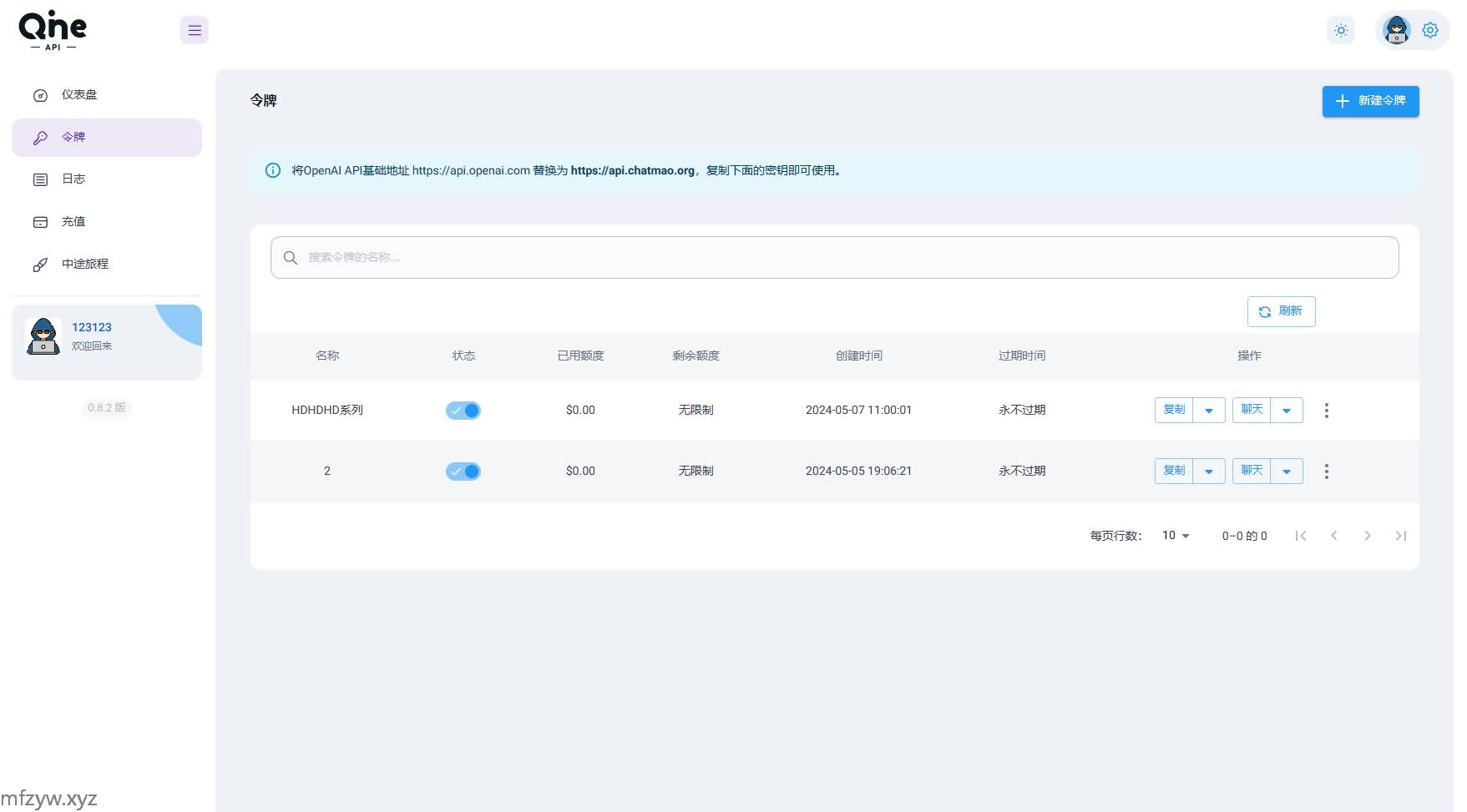Click the Qine API logo

point(53,31)
